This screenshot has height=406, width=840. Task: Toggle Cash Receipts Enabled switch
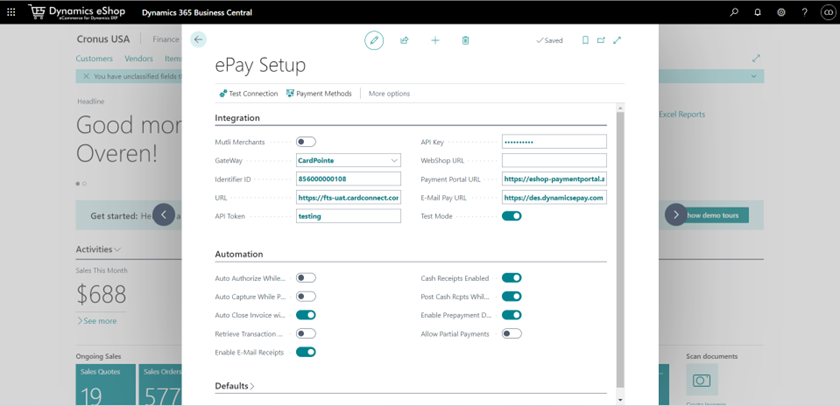(512, 278)
